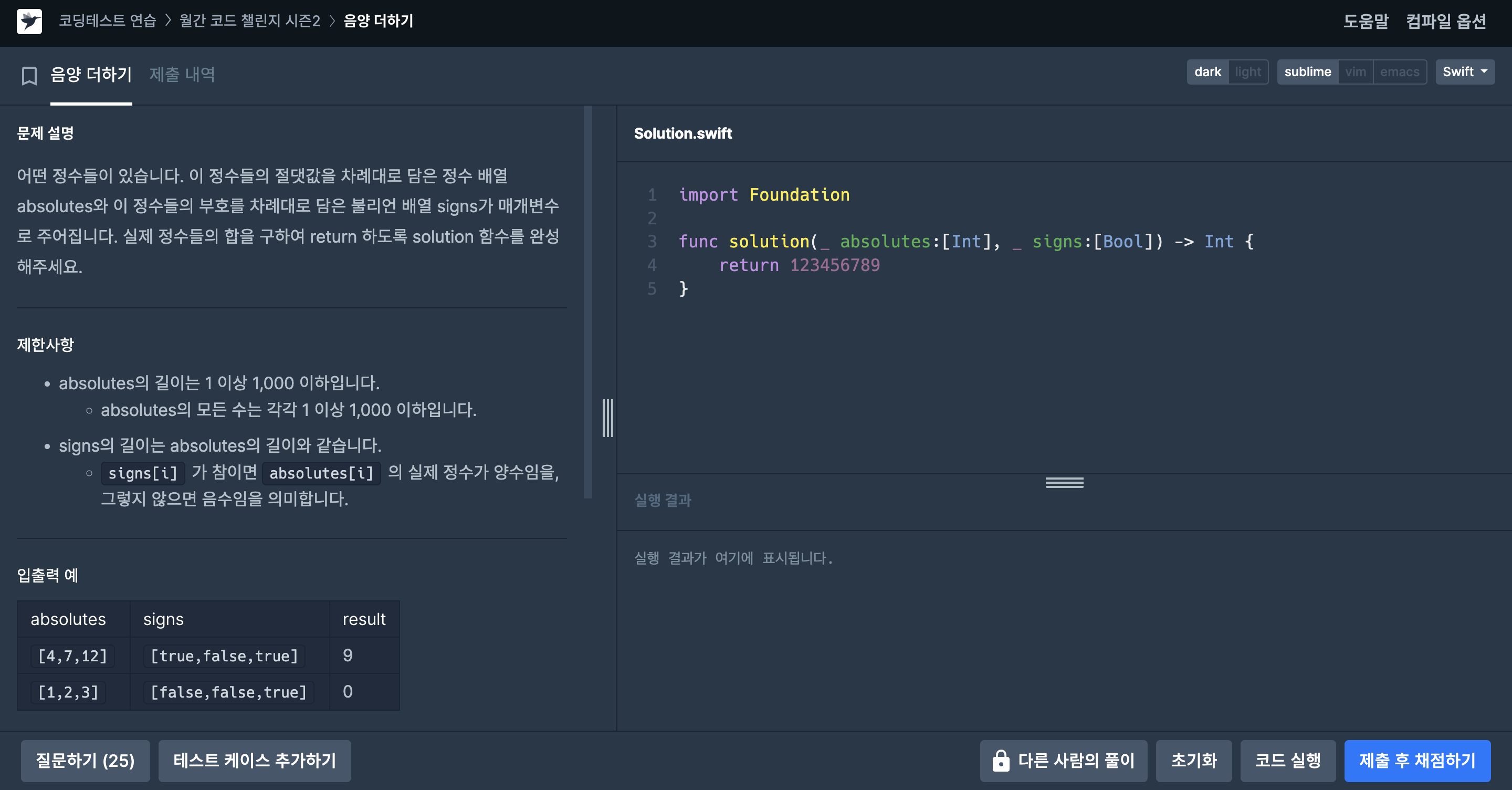Click the Programmers bird logo icon
This screenshot has height=790, width=1512.
tap(29, 21)
